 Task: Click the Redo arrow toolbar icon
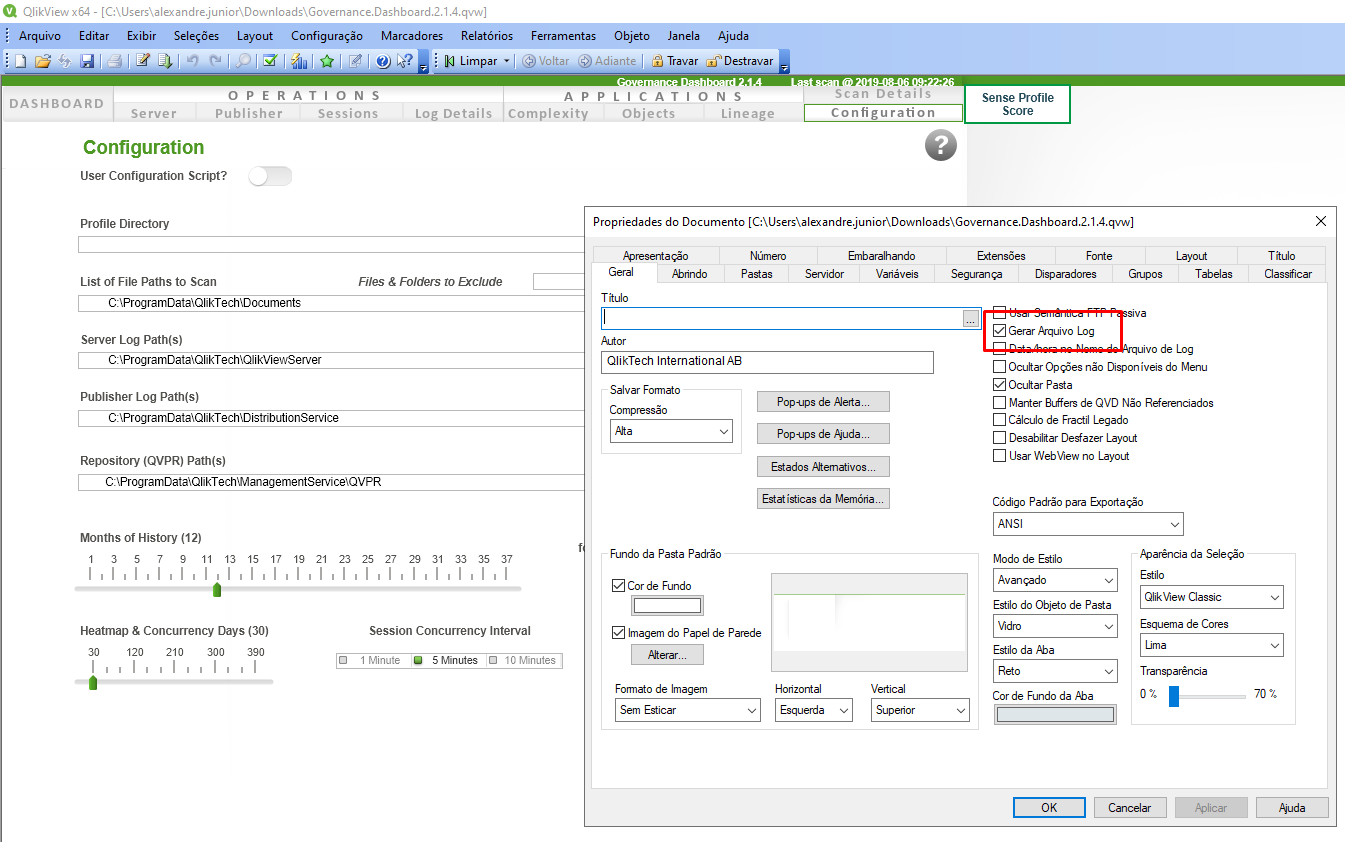pos(215,61)
